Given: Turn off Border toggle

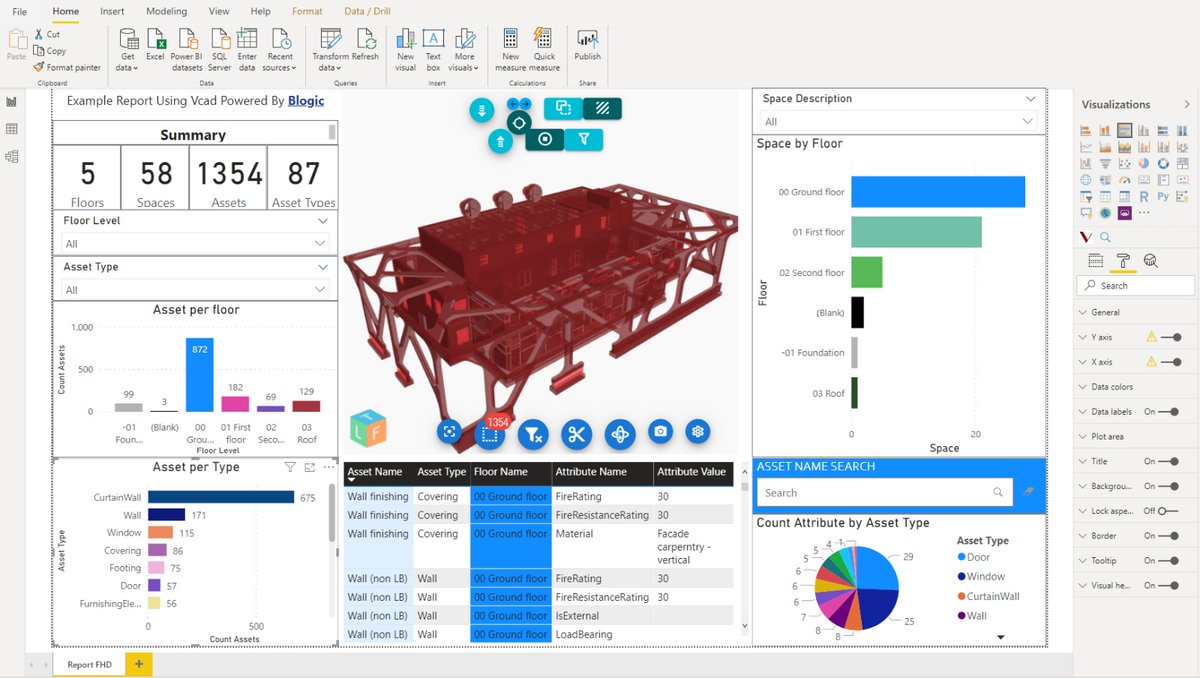Looking at the screenshot, I should 1170,536.
